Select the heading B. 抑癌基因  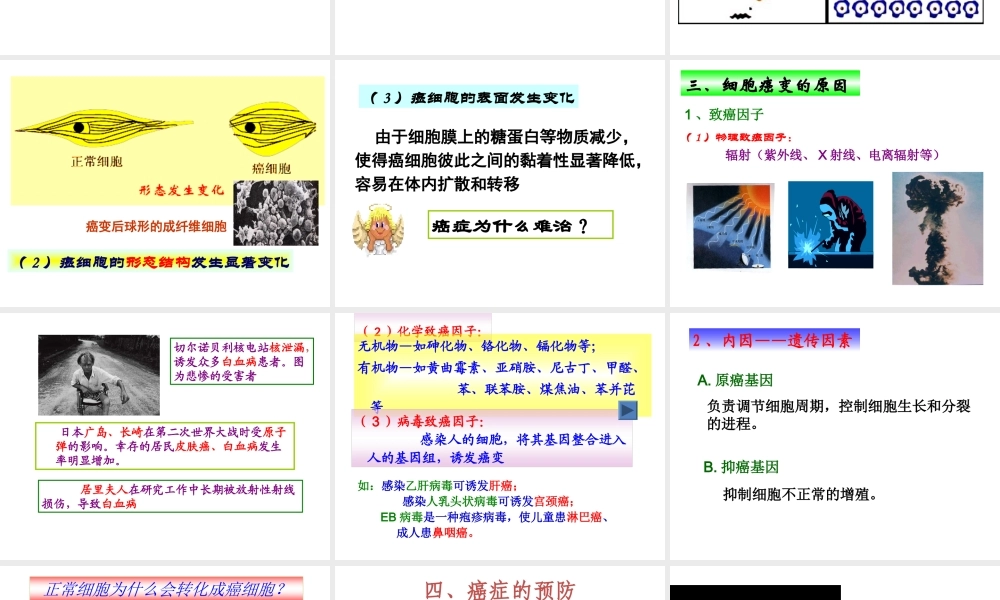pyautogui.click(x=741, y=467)
